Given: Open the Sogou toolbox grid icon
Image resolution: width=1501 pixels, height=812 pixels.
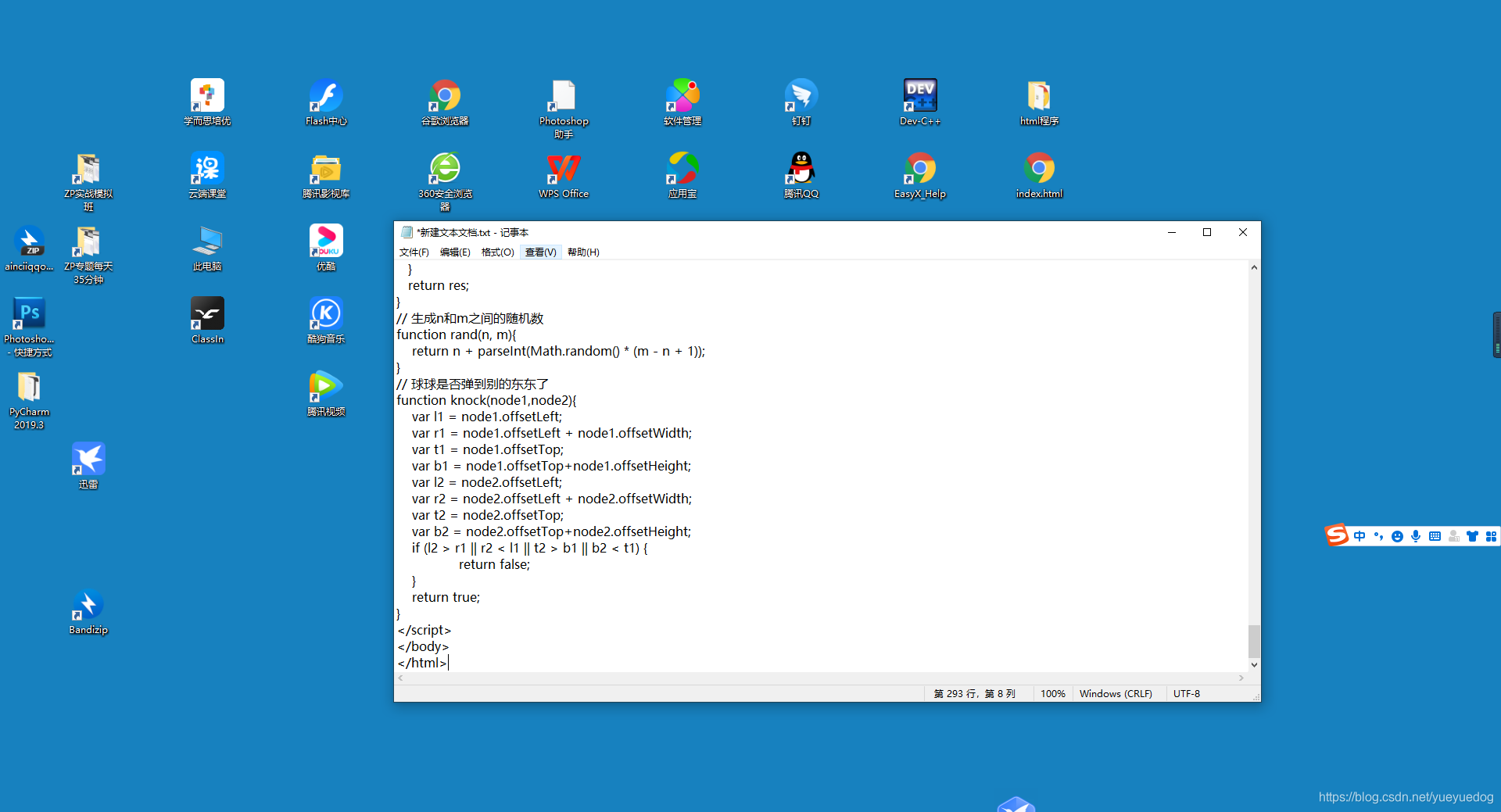Looking at the screenshot, I should tap(1491, 536).
